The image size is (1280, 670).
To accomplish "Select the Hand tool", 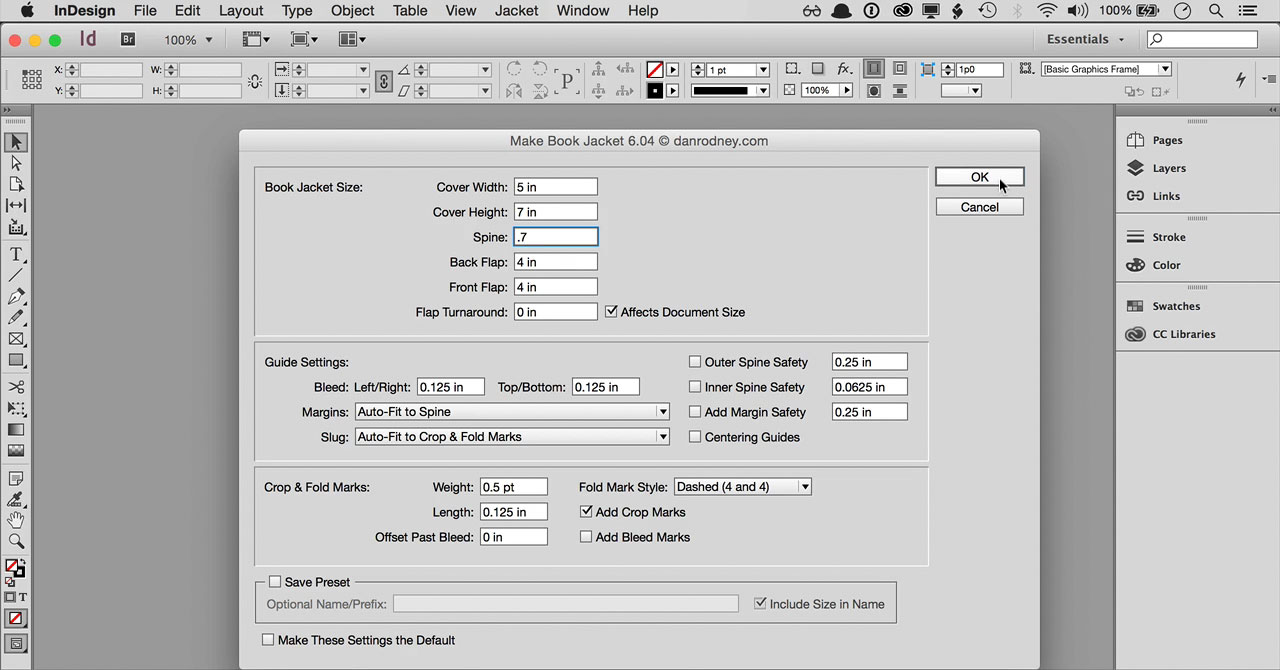I will (16, 520).
